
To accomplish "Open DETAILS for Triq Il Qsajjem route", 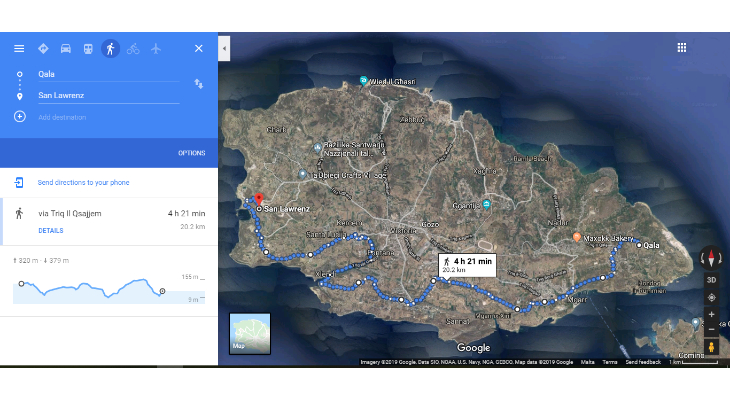I will coord(51,231).
